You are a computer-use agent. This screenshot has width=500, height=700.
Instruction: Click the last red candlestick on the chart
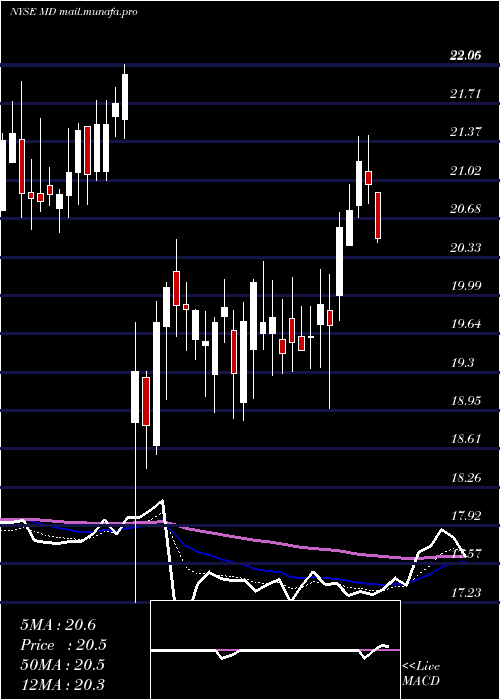click(x=378, y=217)
